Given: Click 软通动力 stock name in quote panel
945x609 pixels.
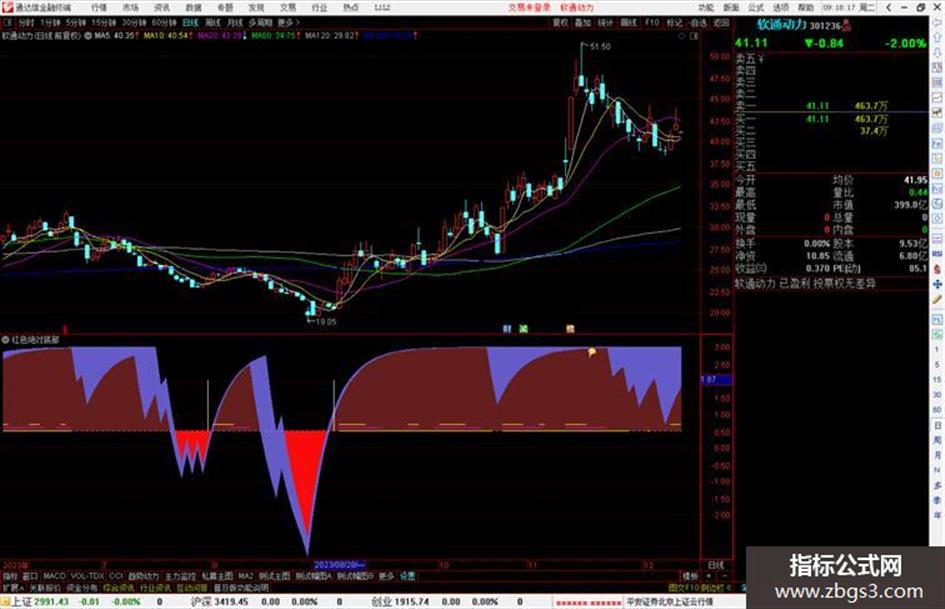Looking at the screenshot, I should click(782, 25).
